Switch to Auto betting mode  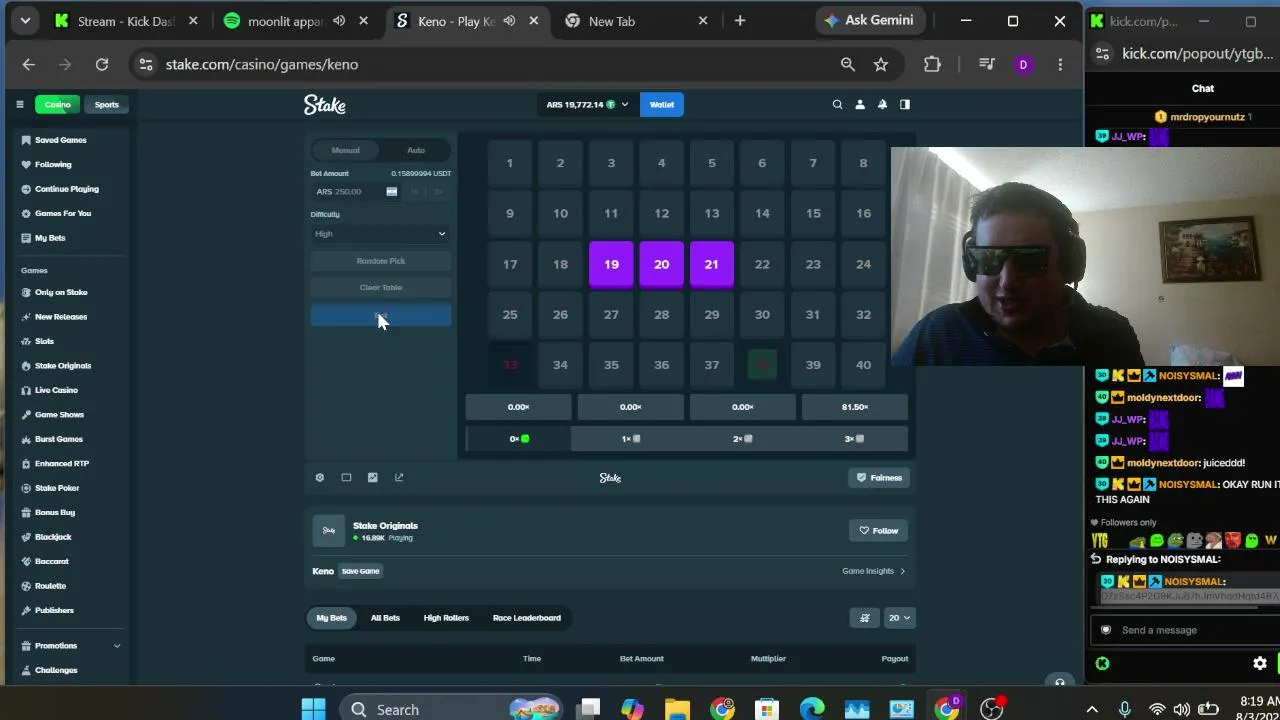pyautogui.click(x=416, y=150)
